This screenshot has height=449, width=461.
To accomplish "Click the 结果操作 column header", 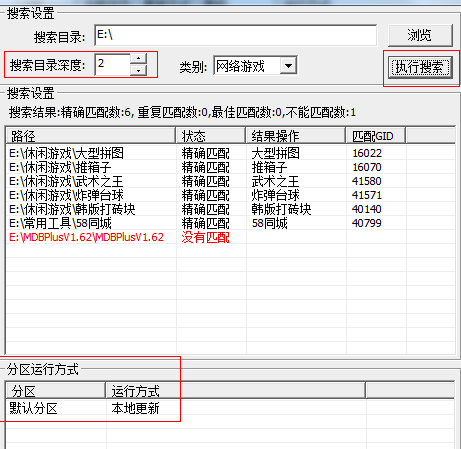I will coord(295,136).
